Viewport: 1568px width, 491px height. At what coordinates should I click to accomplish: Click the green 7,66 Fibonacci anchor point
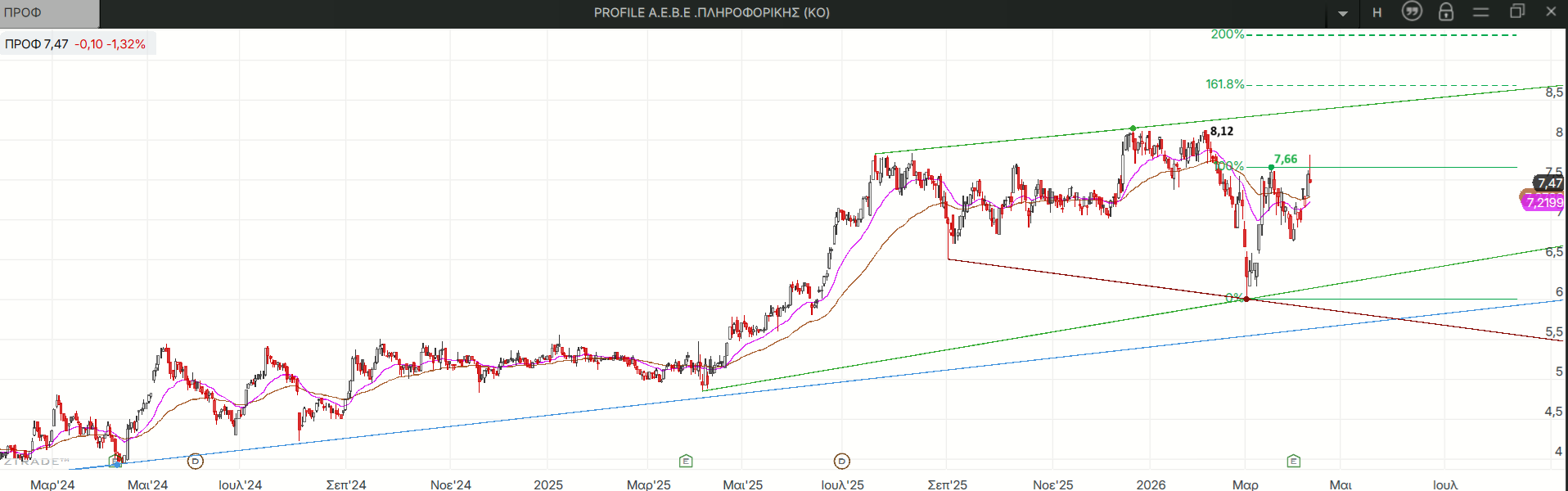coord(1271,167)
